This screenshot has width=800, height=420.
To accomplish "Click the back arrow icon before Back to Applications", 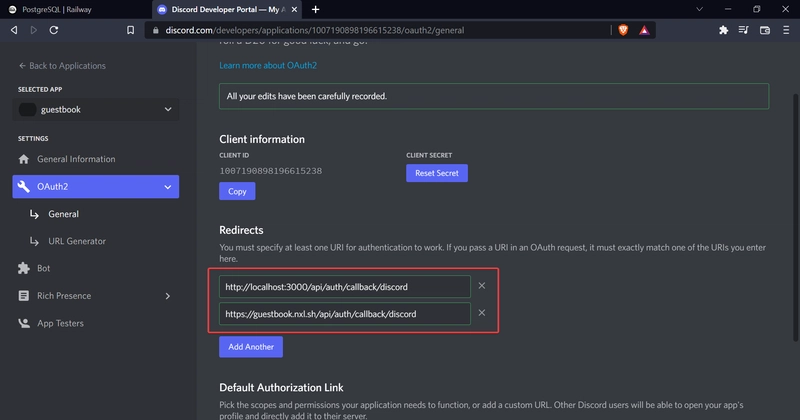I will 22,65.
